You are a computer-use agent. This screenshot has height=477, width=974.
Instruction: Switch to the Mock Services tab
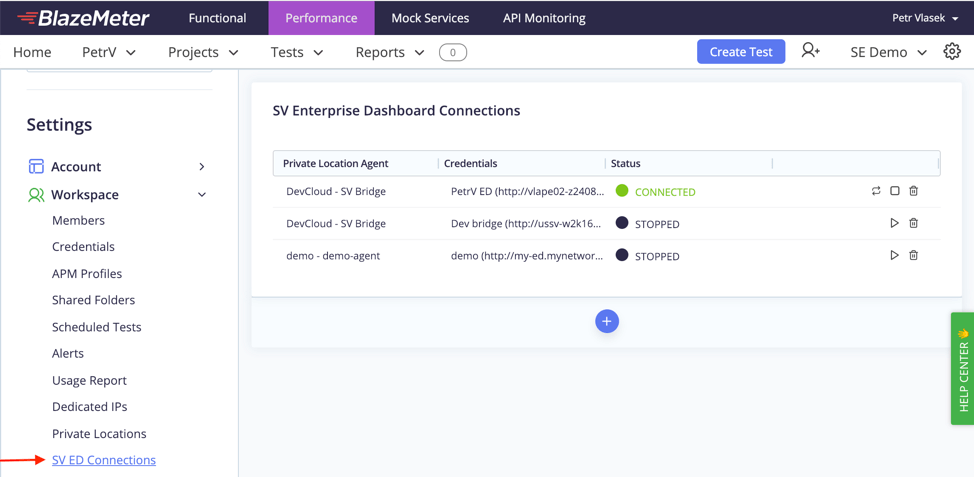(430, 18)
